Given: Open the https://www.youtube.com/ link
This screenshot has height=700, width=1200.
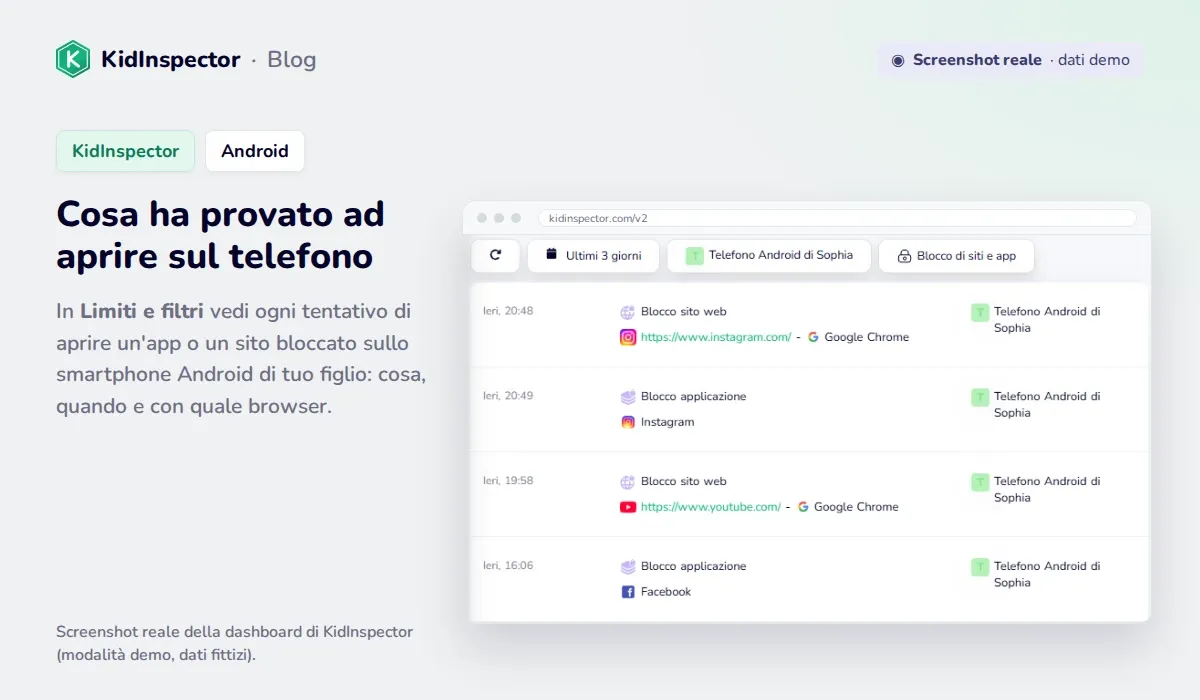Looking at the screenshot, I should coord(711,508).
